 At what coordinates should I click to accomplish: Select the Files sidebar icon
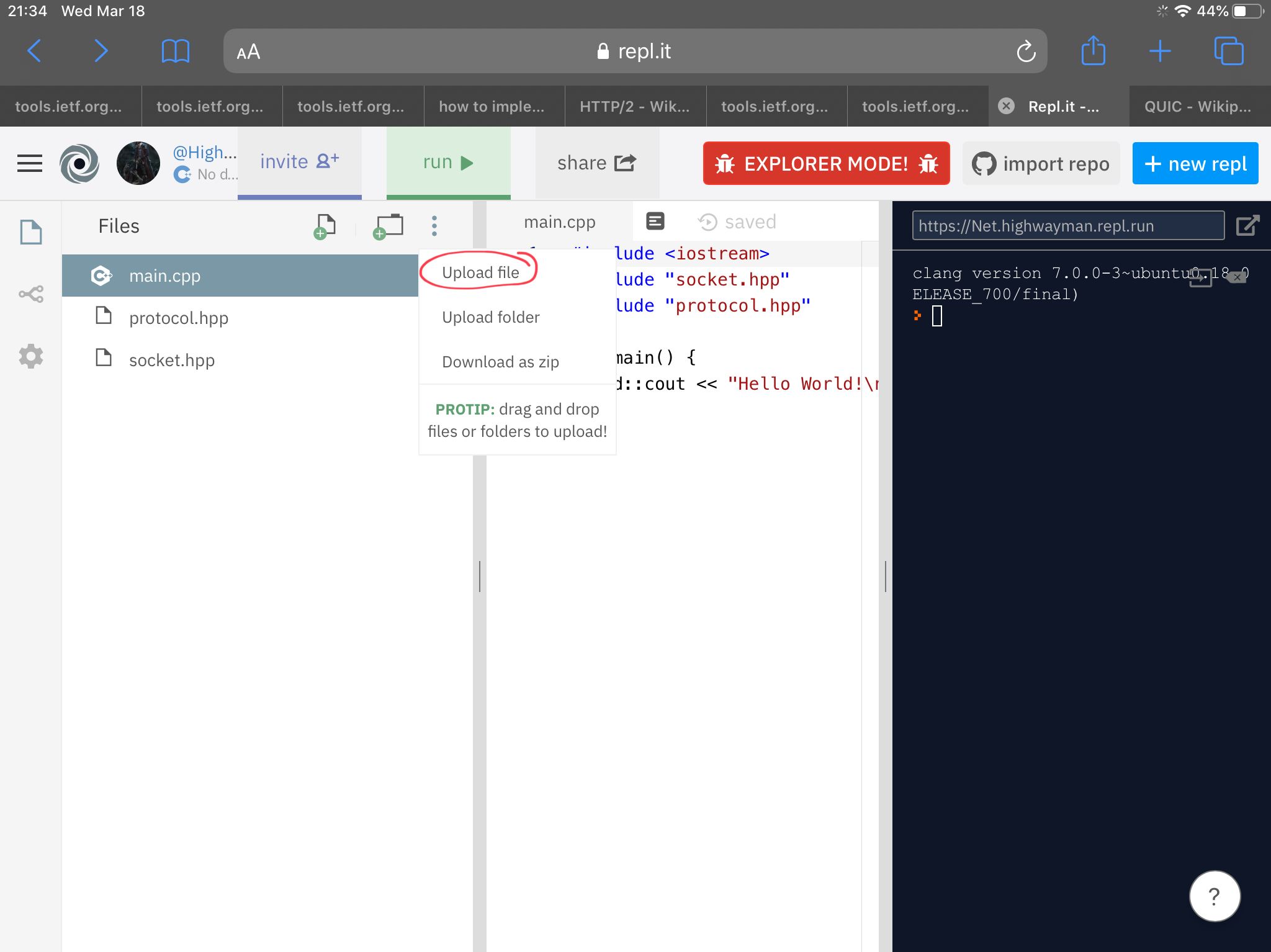[x=31, y=232]
